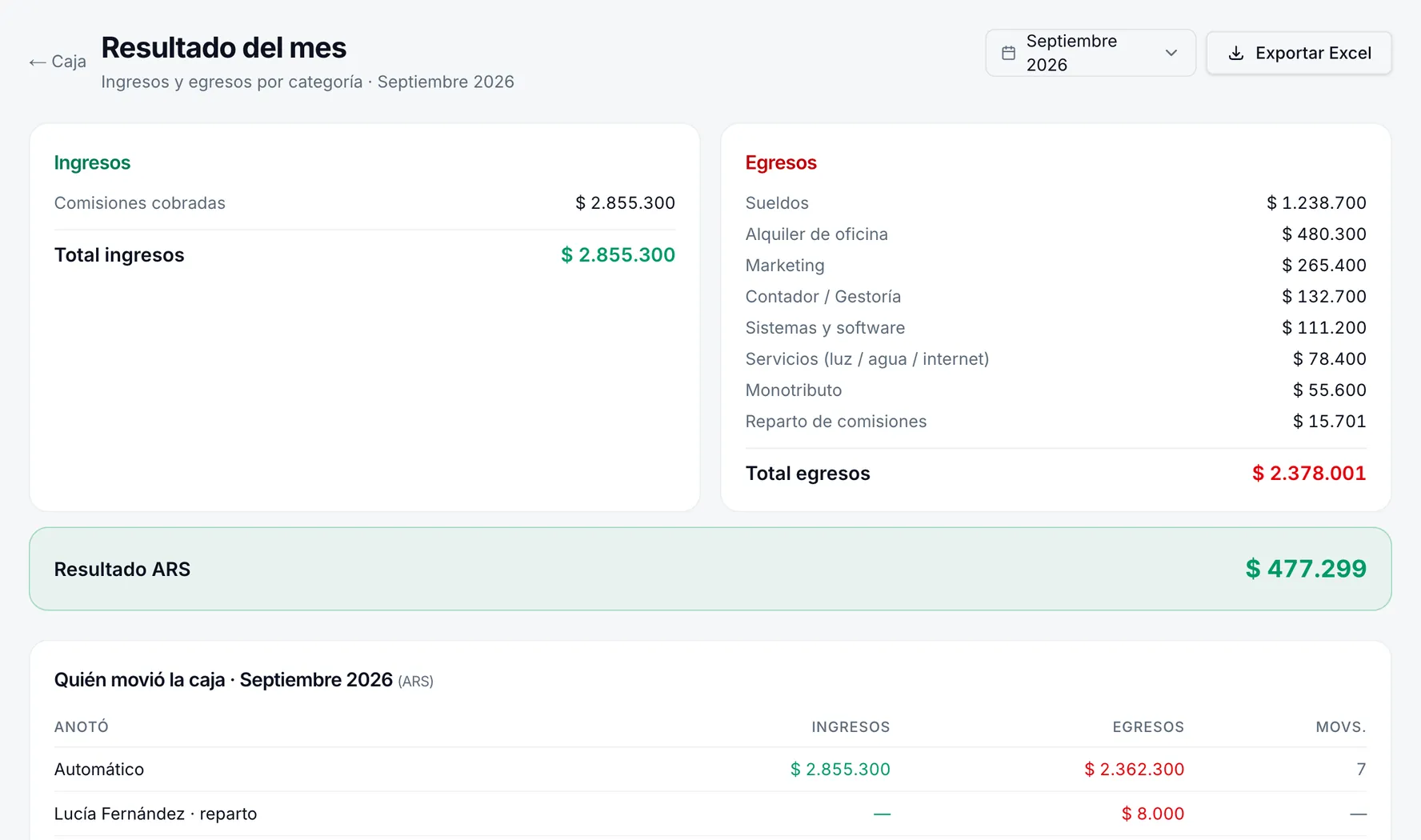Select the Lucía Fernández · reparto row

[x=710, y=814]
